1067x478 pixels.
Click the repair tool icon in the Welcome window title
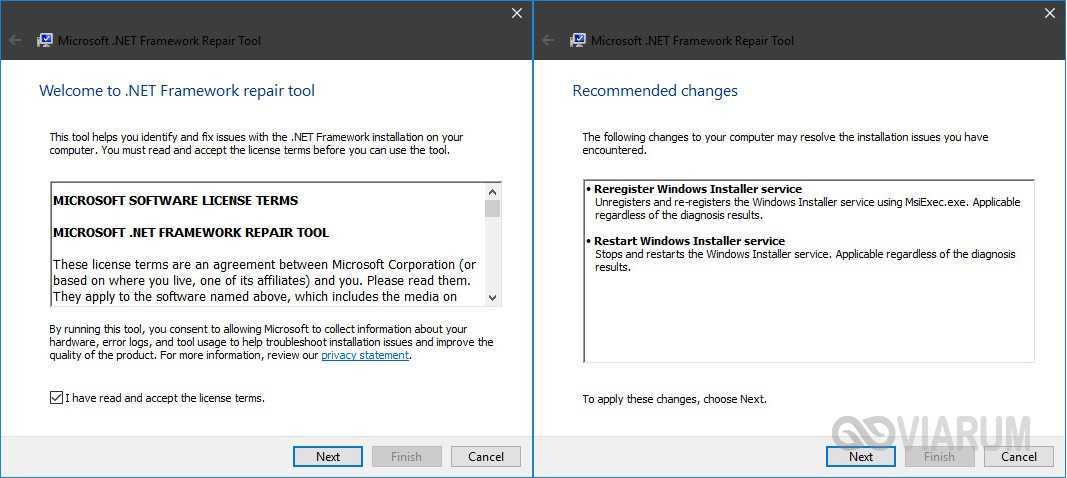coord(44,40)
